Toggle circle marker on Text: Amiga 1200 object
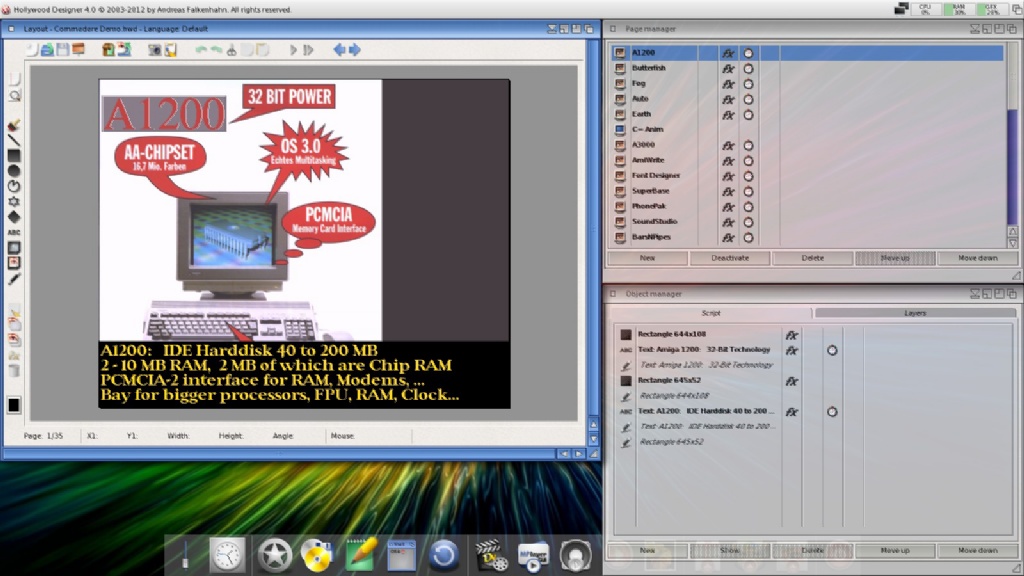This screenshot has width=1024, height=576. (x=832, y=351)
